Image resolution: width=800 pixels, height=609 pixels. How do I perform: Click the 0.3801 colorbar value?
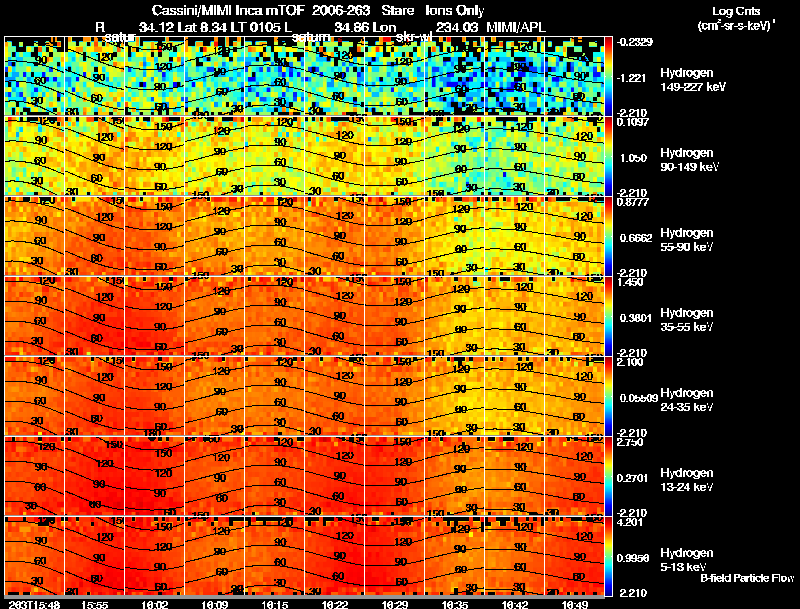click(636, 318)
